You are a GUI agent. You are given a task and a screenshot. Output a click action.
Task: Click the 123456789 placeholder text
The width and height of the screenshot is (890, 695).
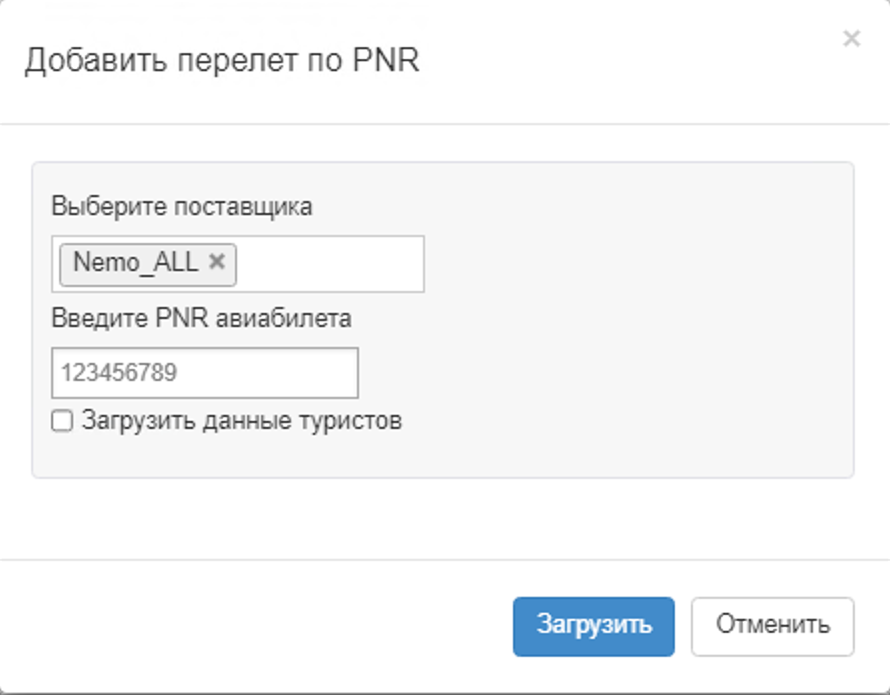click(x=119, y=373)
